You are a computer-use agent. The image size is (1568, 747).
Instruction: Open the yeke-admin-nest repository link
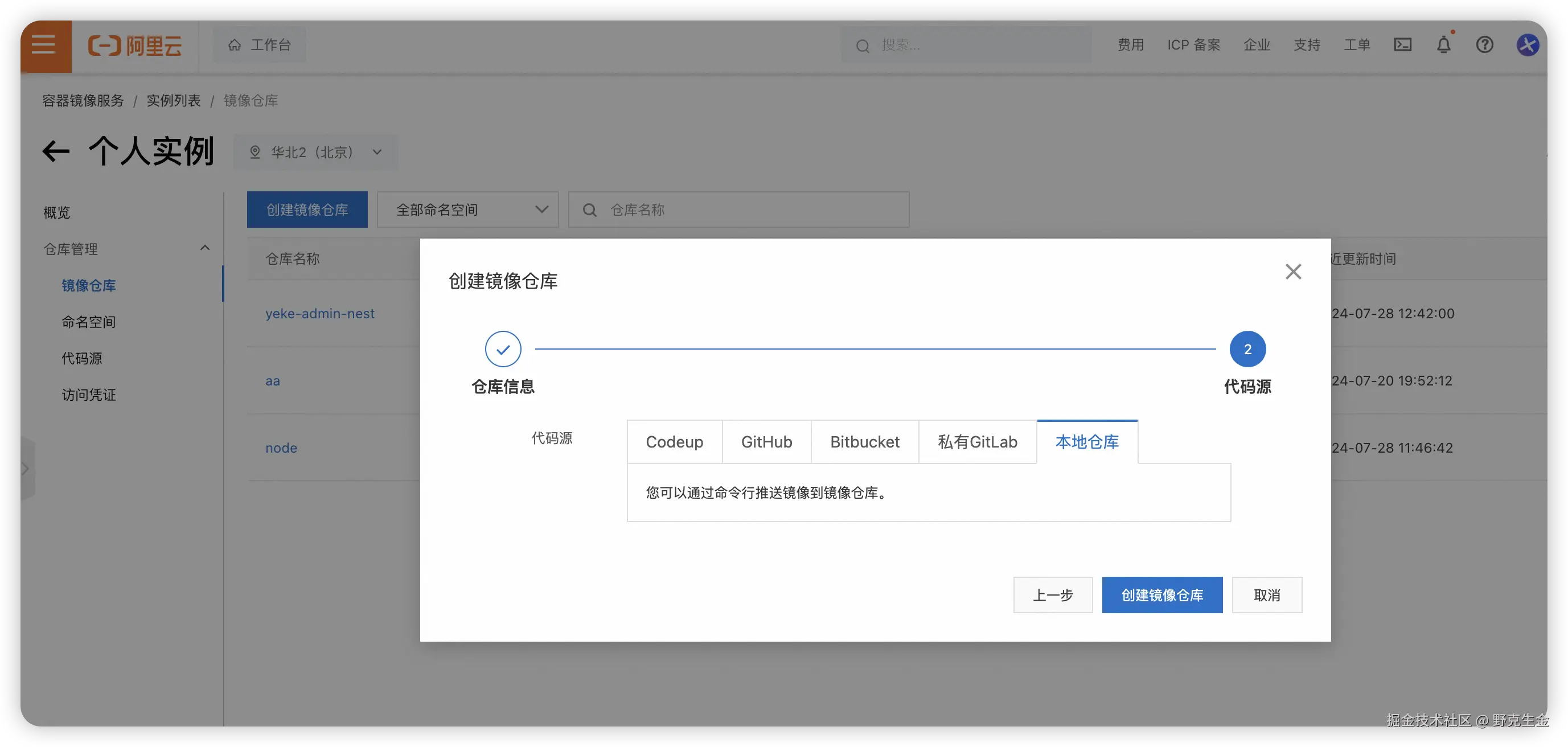[319, 314]
